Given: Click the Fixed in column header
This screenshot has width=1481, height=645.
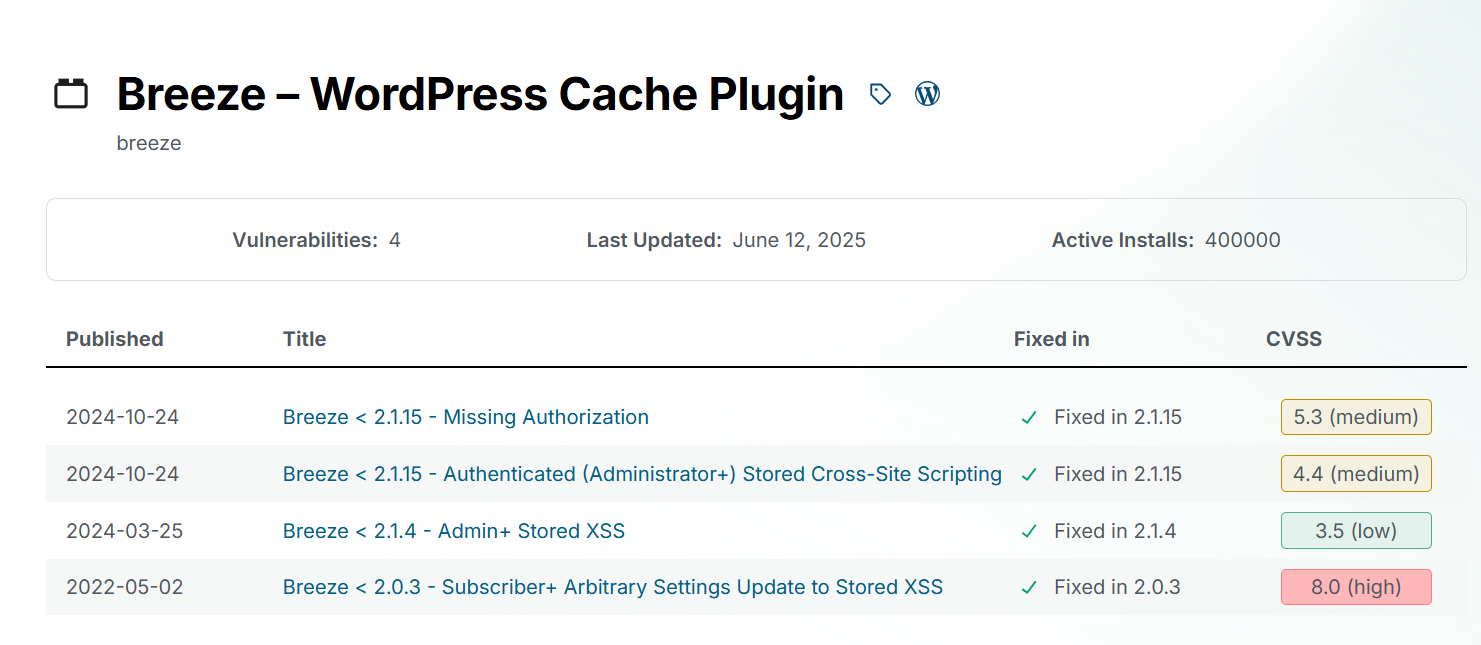Looking at the screenshot, I should [1052, 339].
